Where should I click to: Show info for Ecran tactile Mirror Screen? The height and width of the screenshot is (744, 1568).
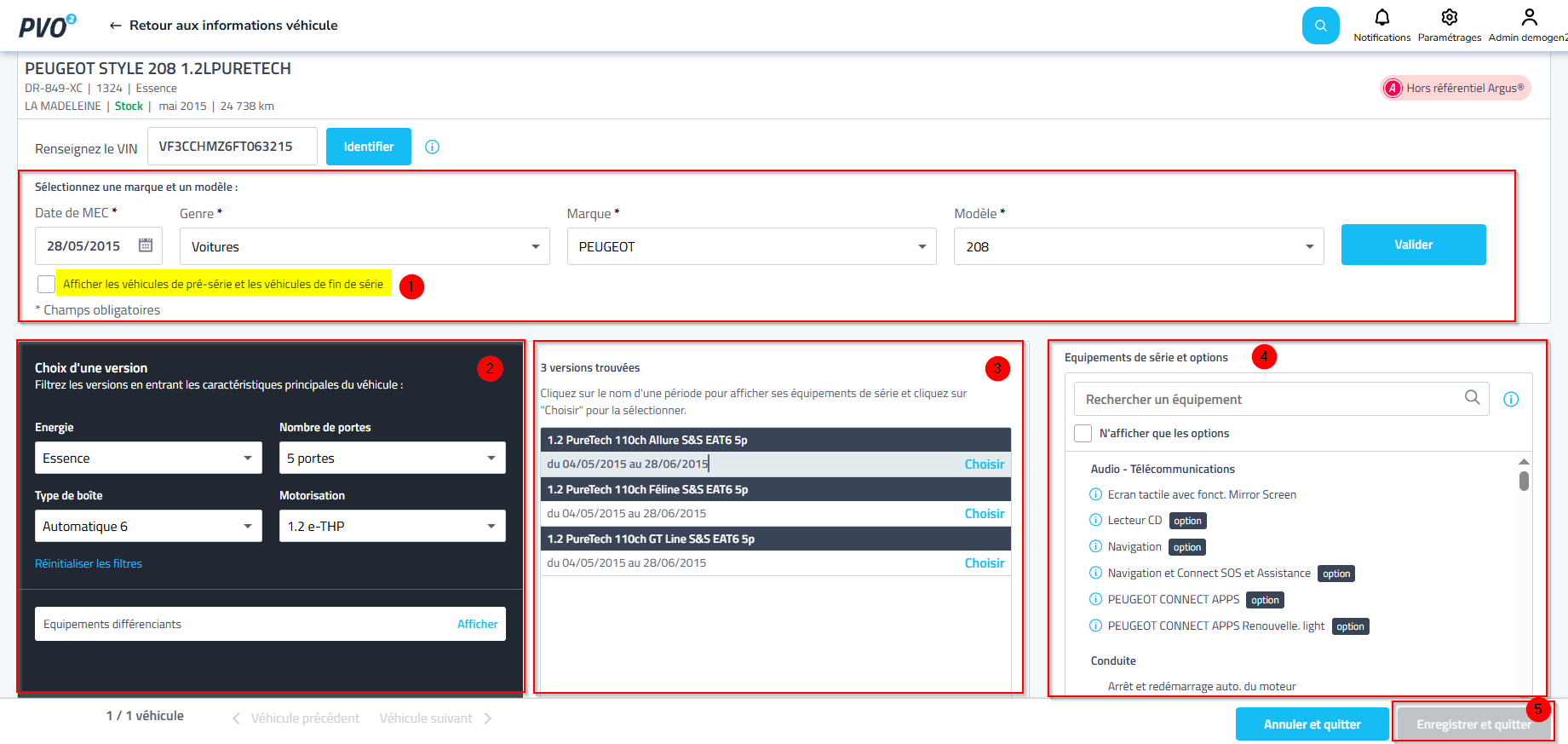click(x=1096, y=494)
